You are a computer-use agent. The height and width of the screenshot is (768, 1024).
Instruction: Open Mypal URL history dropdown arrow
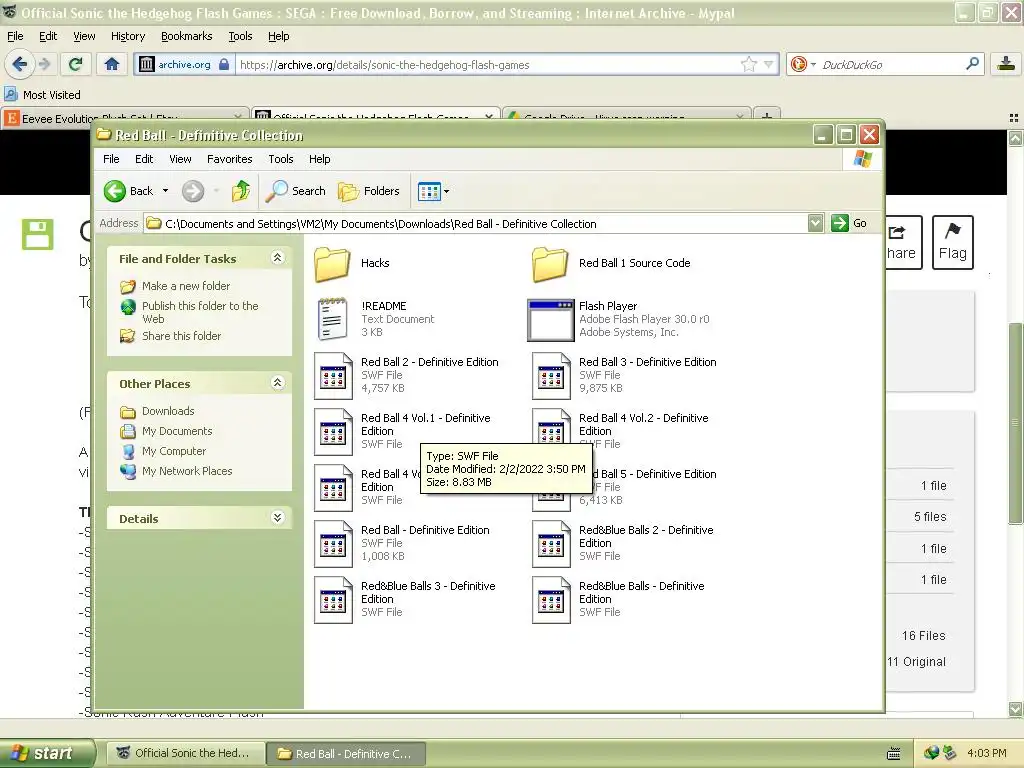point(769,64)
